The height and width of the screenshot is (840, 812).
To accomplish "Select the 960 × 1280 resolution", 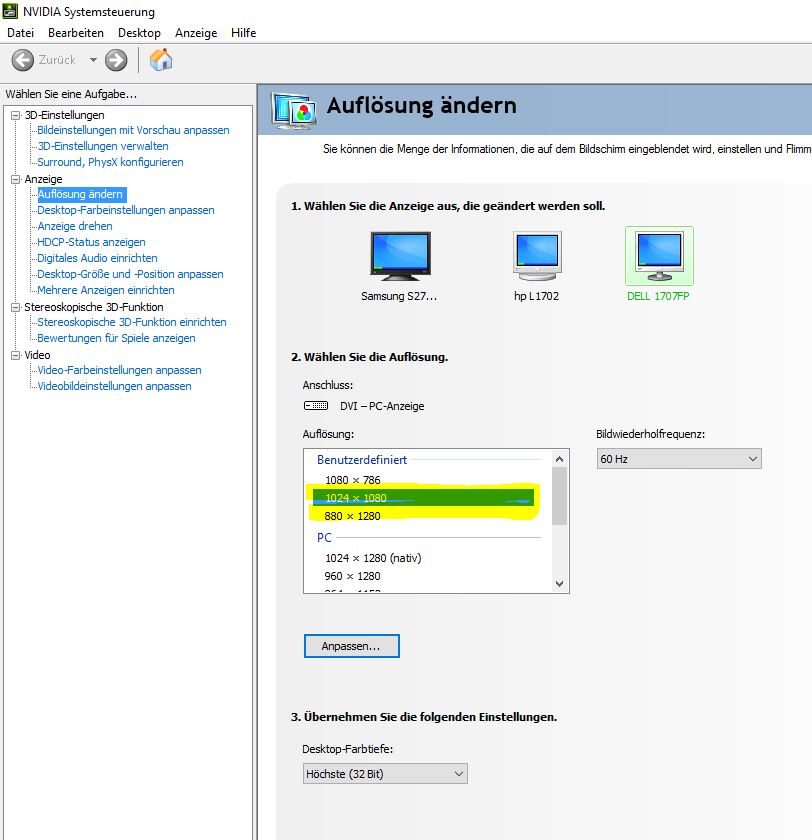I will tap(352, 576).
